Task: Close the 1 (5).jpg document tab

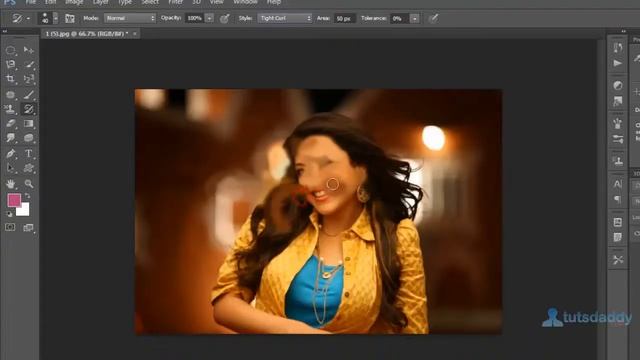Action: [x=135, y=33]
